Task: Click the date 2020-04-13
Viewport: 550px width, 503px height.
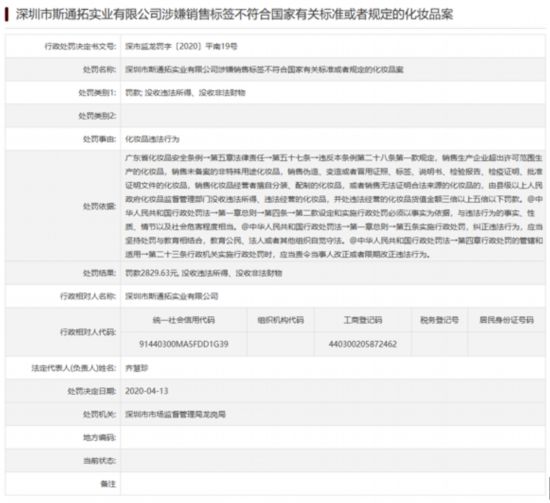Action: click(147, 391)
